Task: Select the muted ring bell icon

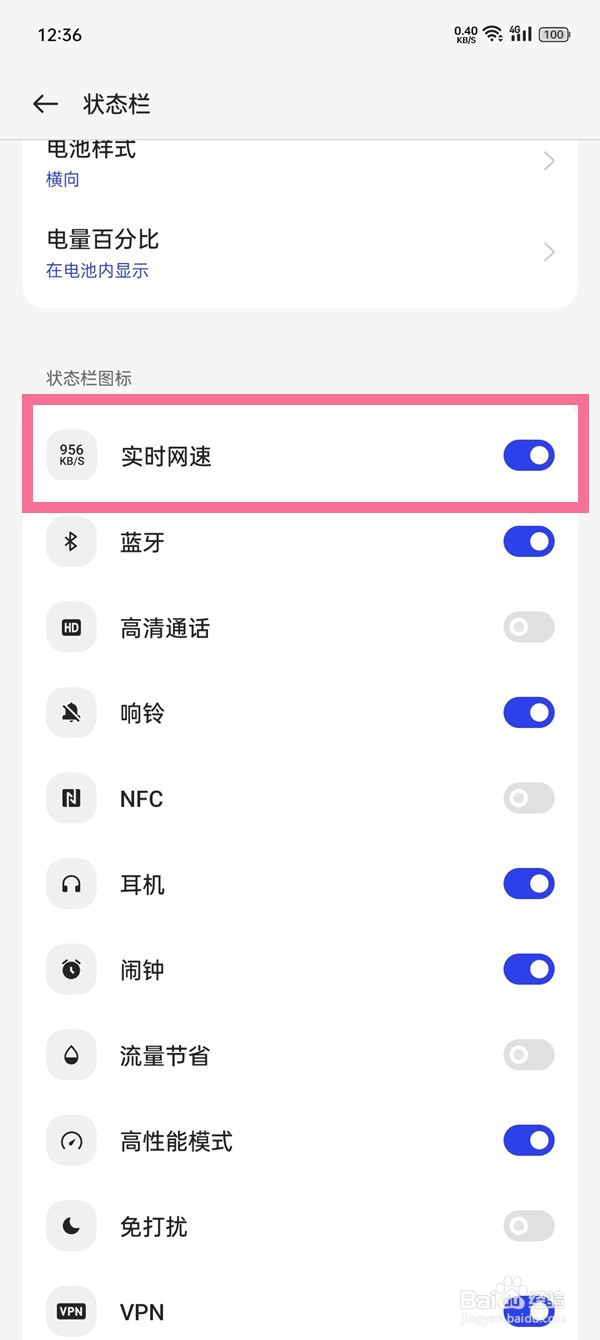Action: tap(71, 712)
